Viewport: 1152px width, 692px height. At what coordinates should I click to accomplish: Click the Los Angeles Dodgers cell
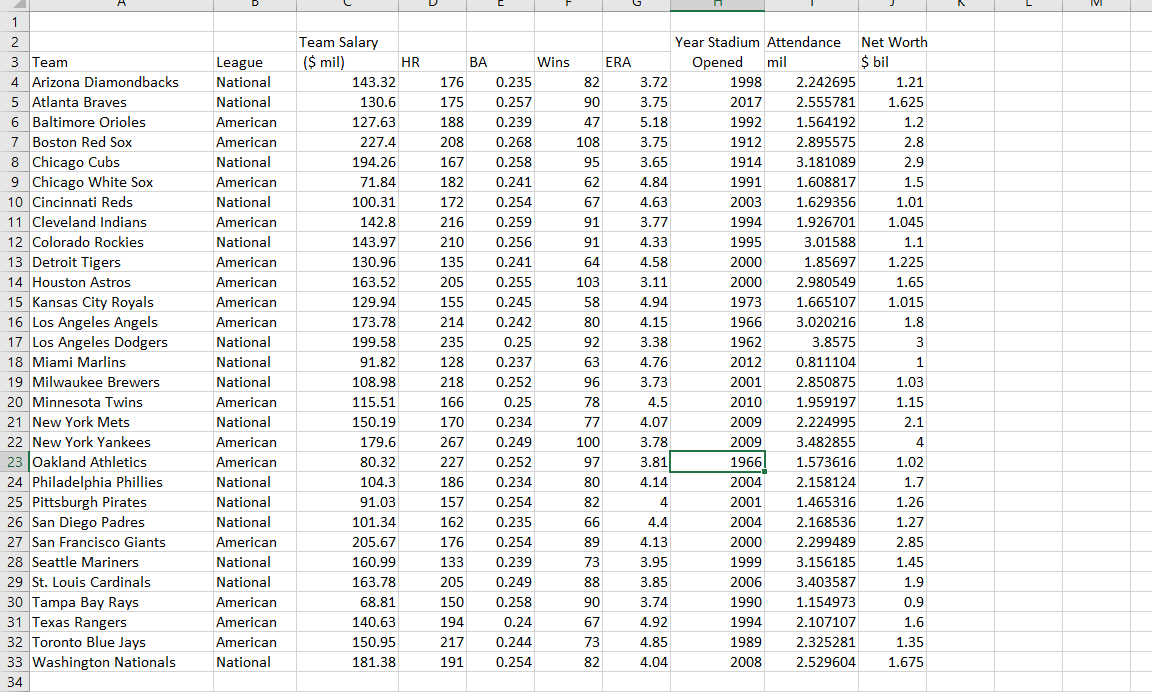(121, 342)
